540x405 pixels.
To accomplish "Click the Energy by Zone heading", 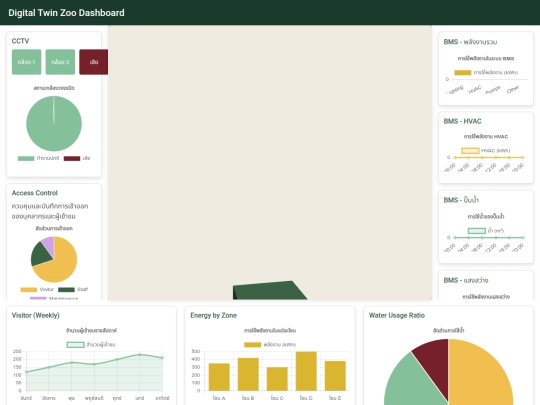I will [214, 315].
